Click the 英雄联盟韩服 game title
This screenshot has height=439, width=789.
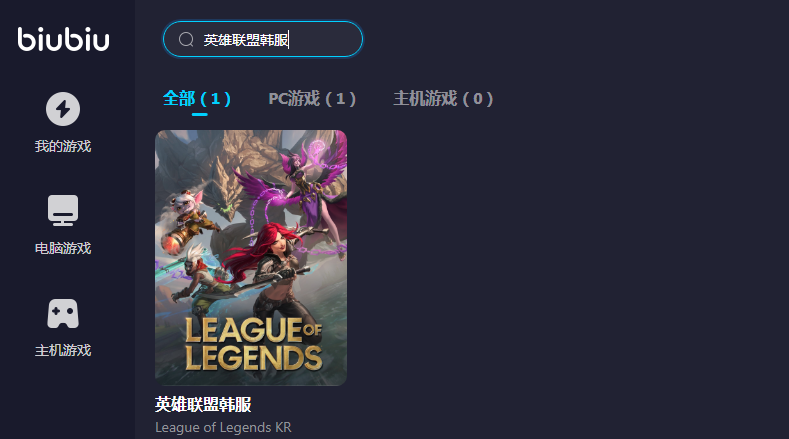203,404
